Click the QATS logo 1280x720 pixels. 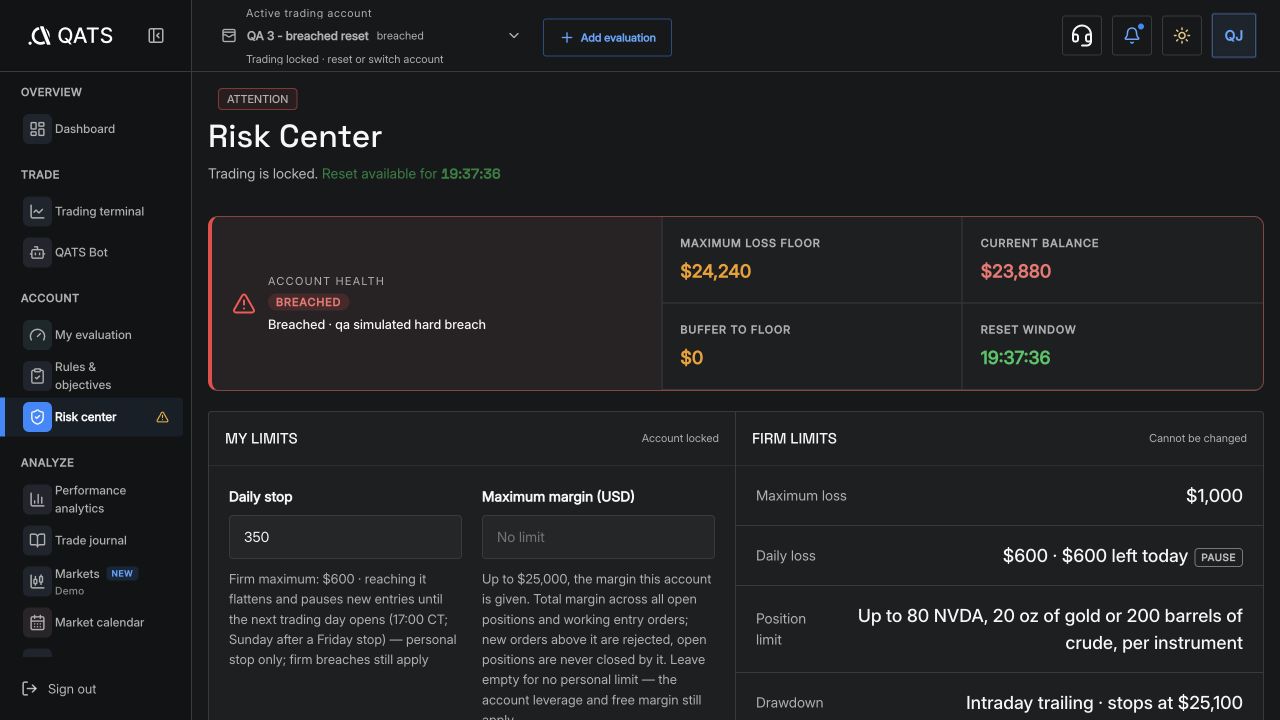[70, 36]
